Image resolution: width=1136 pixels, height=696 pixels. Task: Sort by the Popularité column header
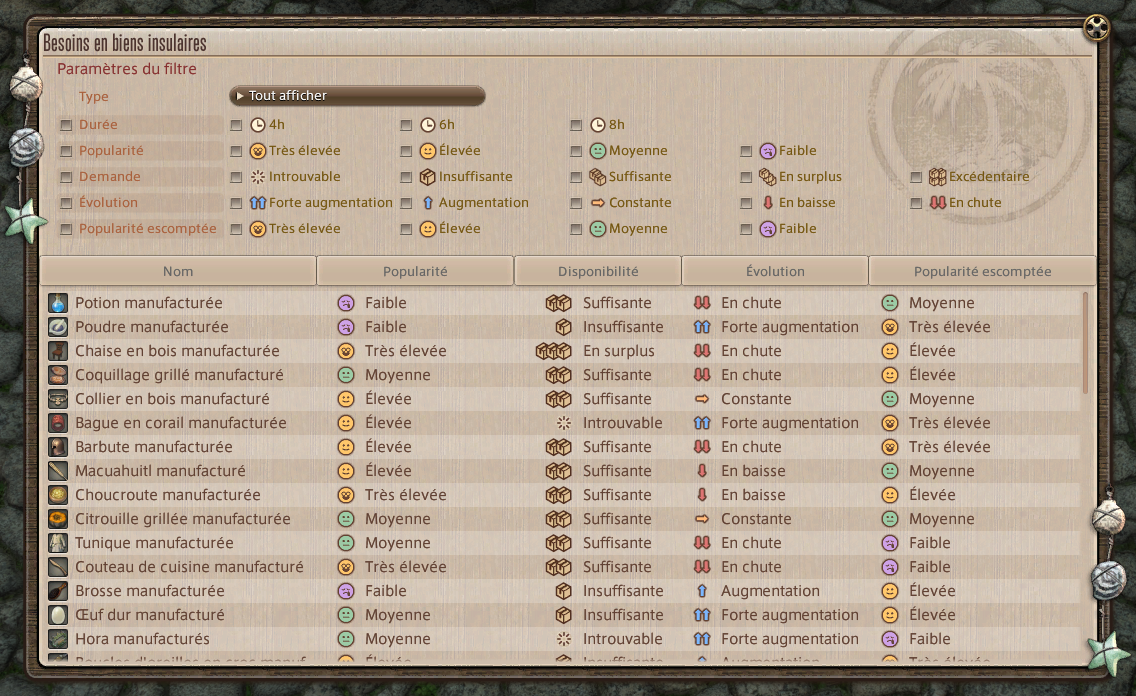[415, 271]
